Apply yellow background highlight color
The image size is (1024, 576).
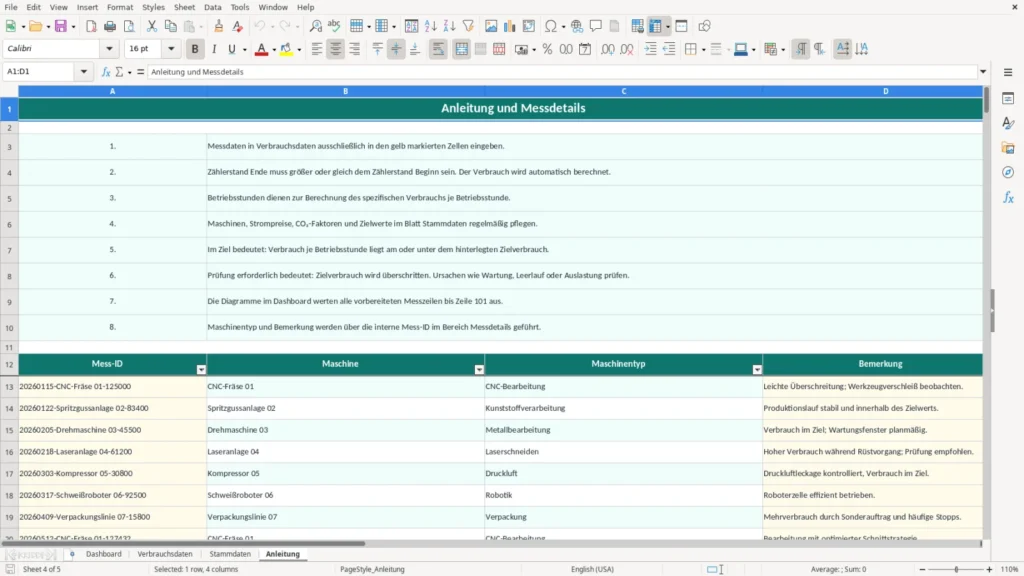[286, 49]
